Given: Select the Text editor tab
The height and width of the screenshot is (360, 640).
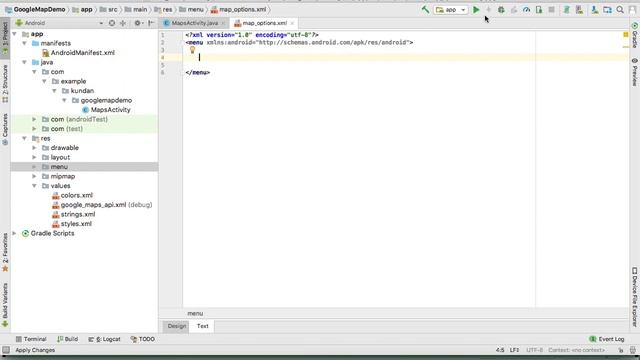Looking at the screenshot, I should click(202, 326).
